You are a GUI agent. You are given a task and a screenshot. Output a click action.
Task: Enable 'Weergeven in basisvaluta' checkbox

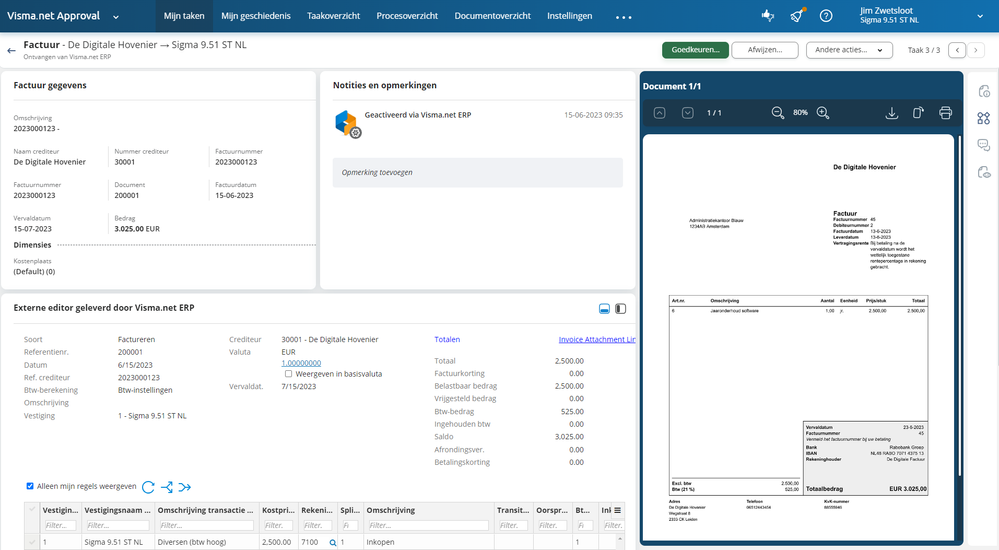click(x=288, y=374)
